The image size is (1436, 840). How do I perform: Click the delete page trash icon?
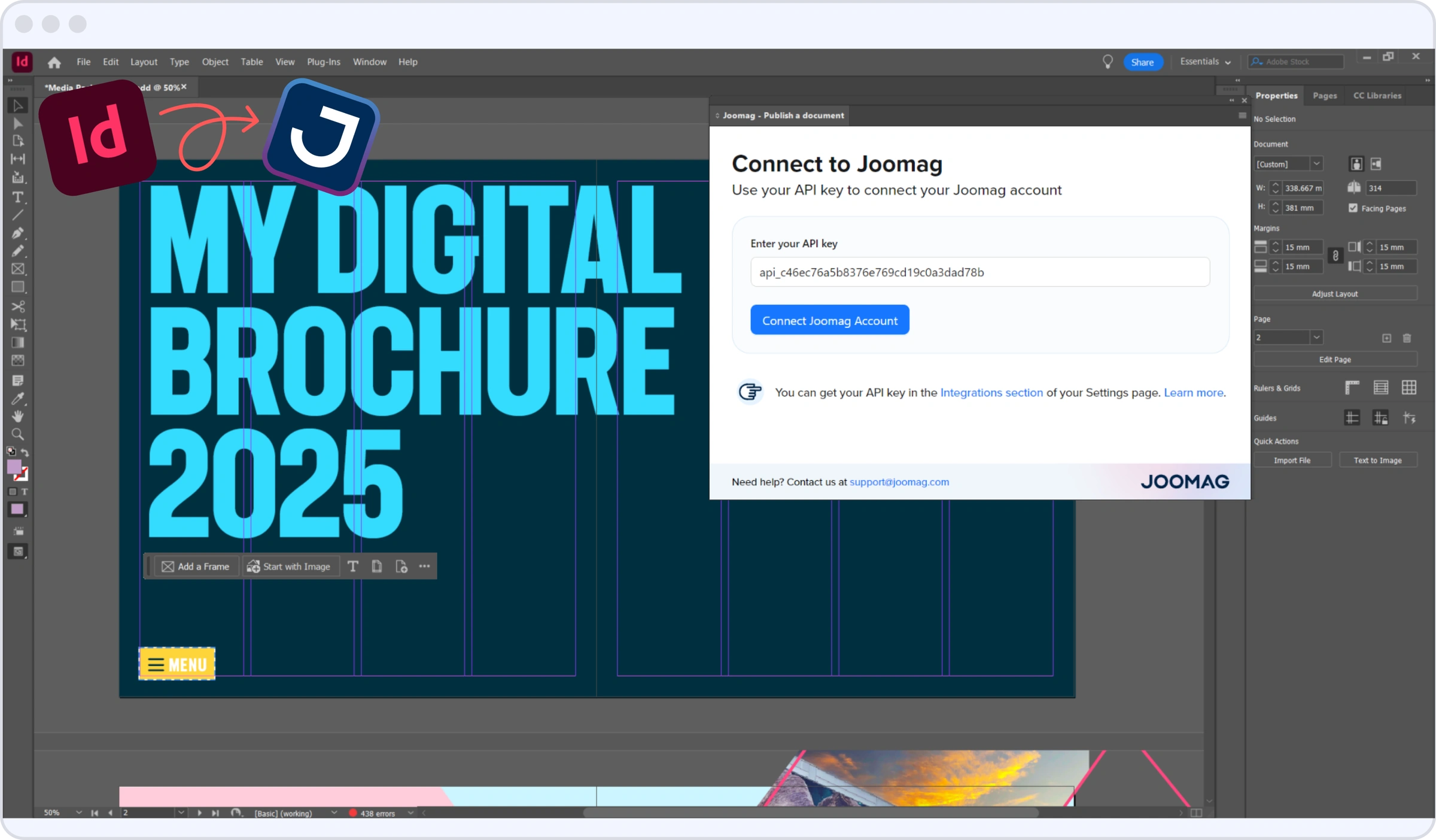(1407, 338)
